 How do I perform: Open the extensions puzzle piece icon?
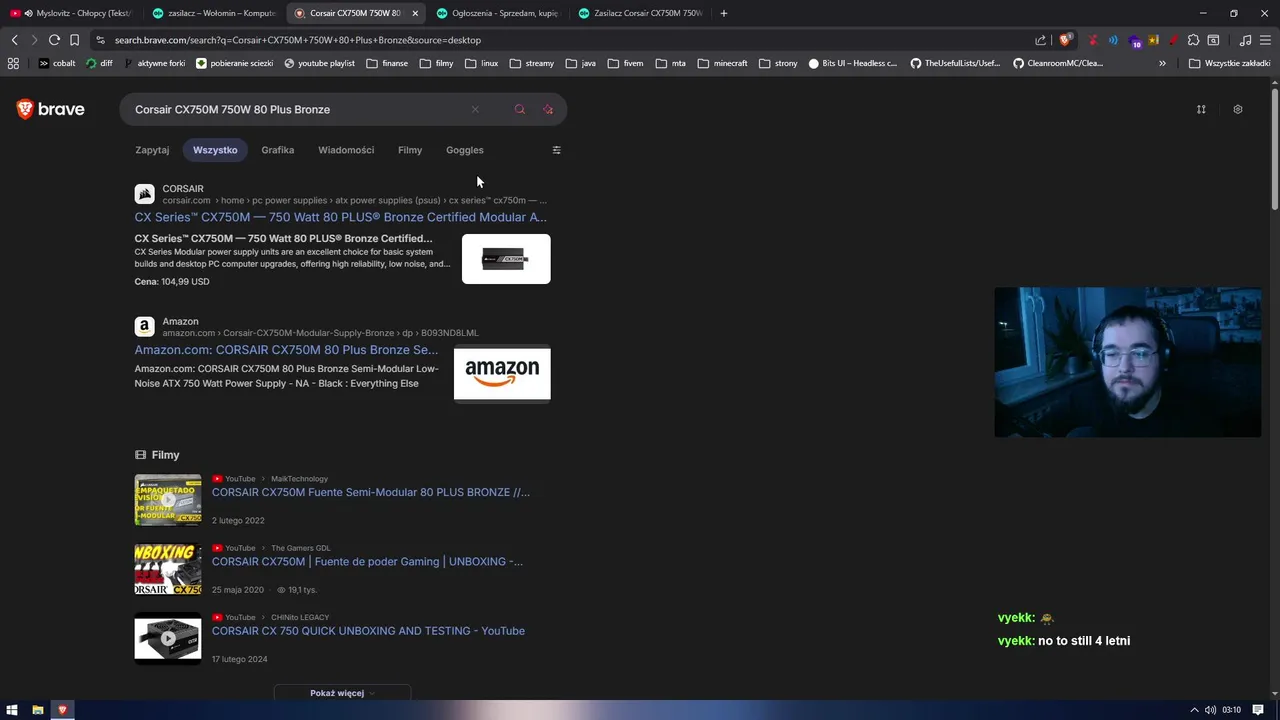point(1193,40)
